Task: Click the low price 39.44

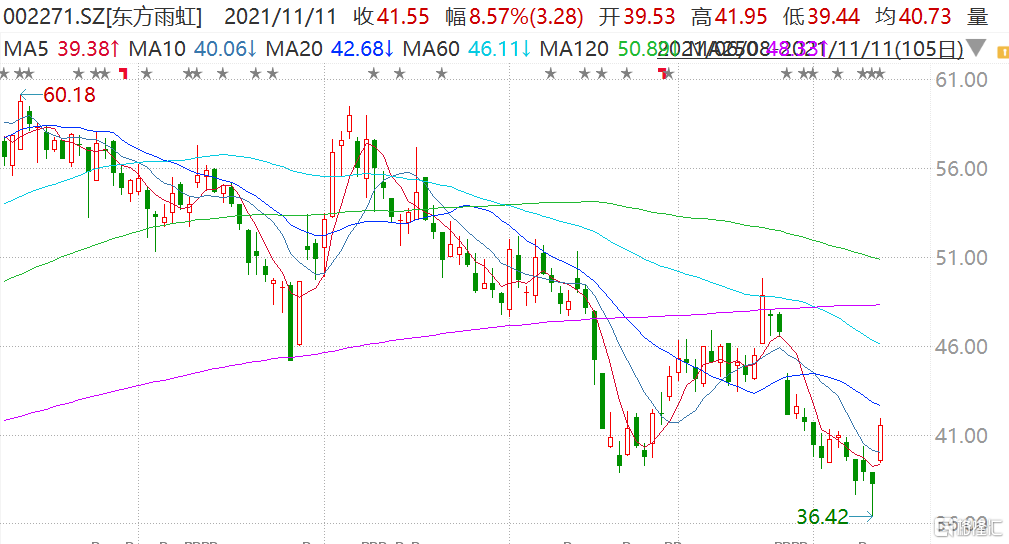Action: click(x=833, y=17)
